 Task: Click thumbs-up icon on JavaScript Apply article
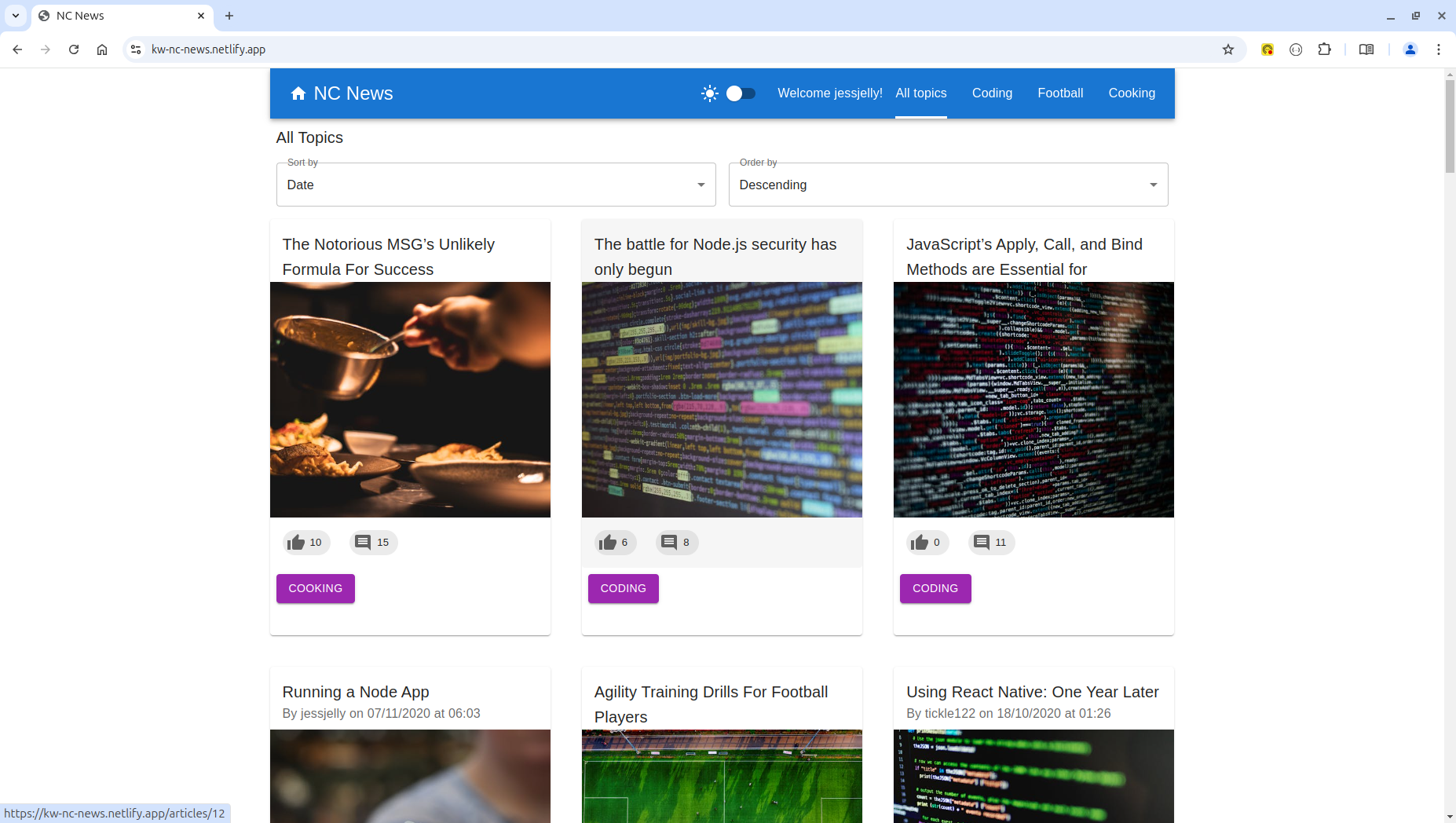coord(920,543)
